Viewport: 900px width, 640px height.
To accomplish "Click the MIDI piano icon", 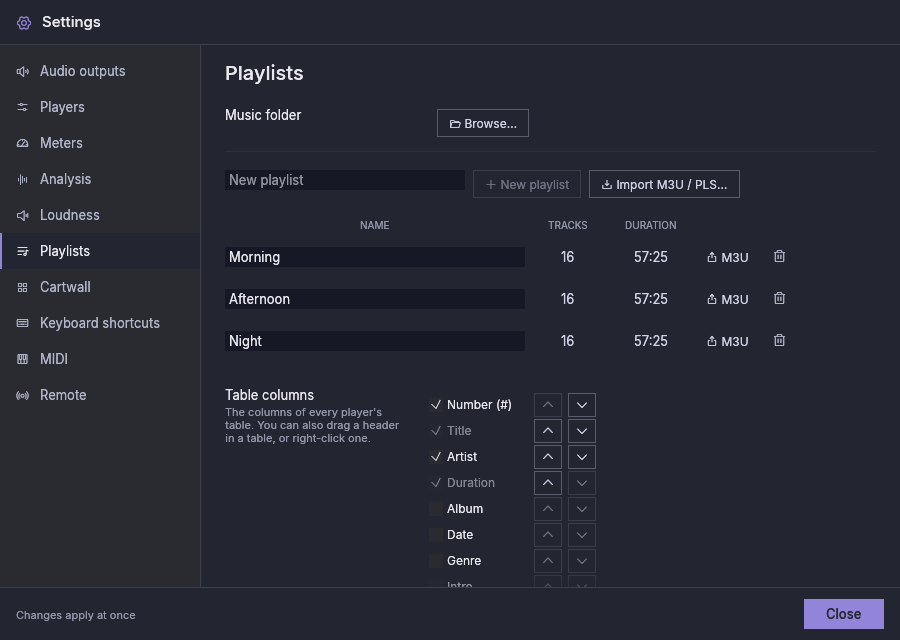I will pos(22,359).
